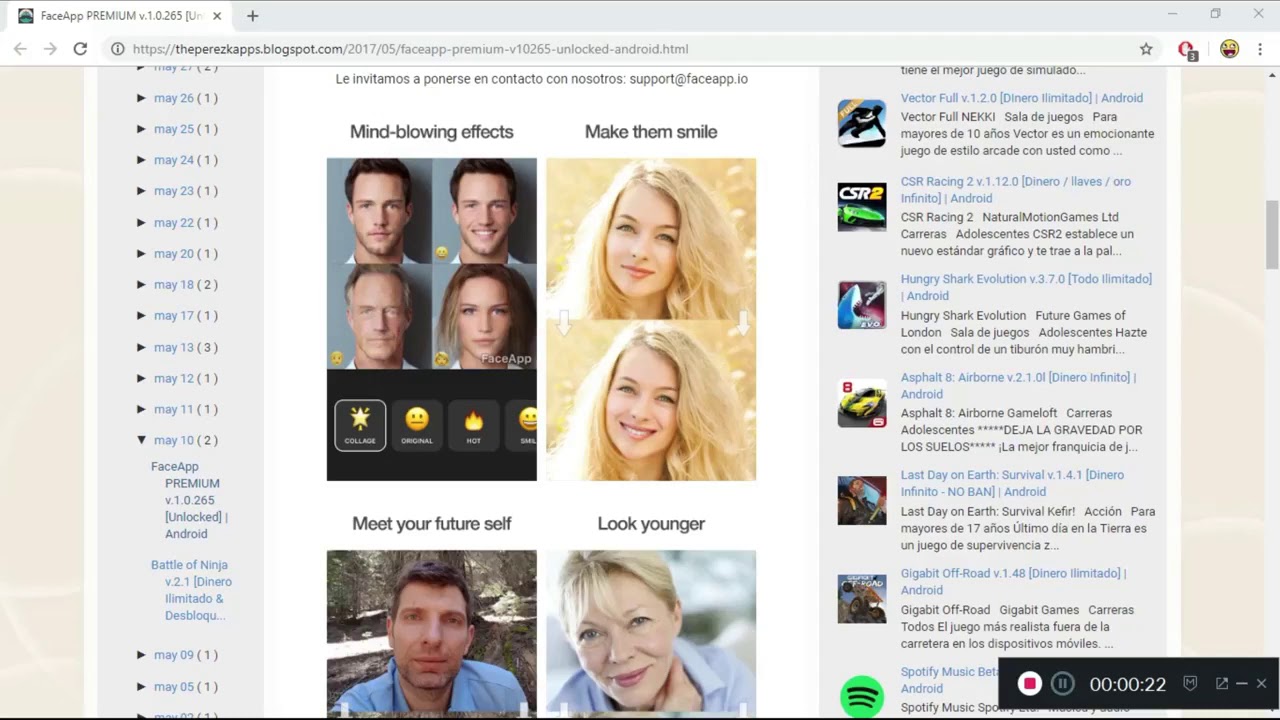Open Asphalt 8: Airborne v.2.1.0l link
The image size is (1280, 720).
[1018, 385]
